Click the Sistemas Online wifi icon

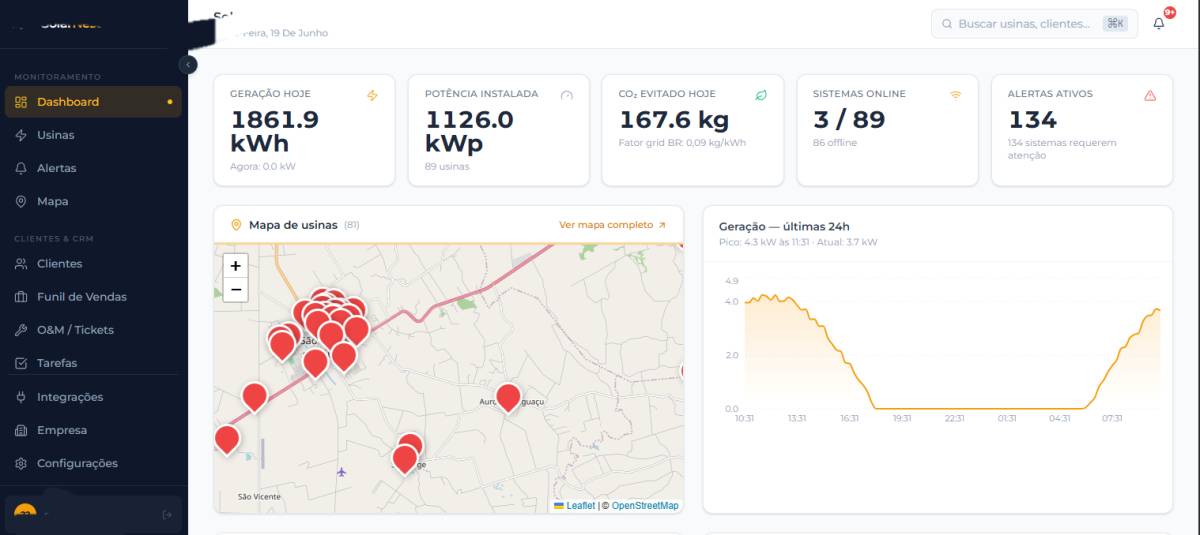coord(956,95)
